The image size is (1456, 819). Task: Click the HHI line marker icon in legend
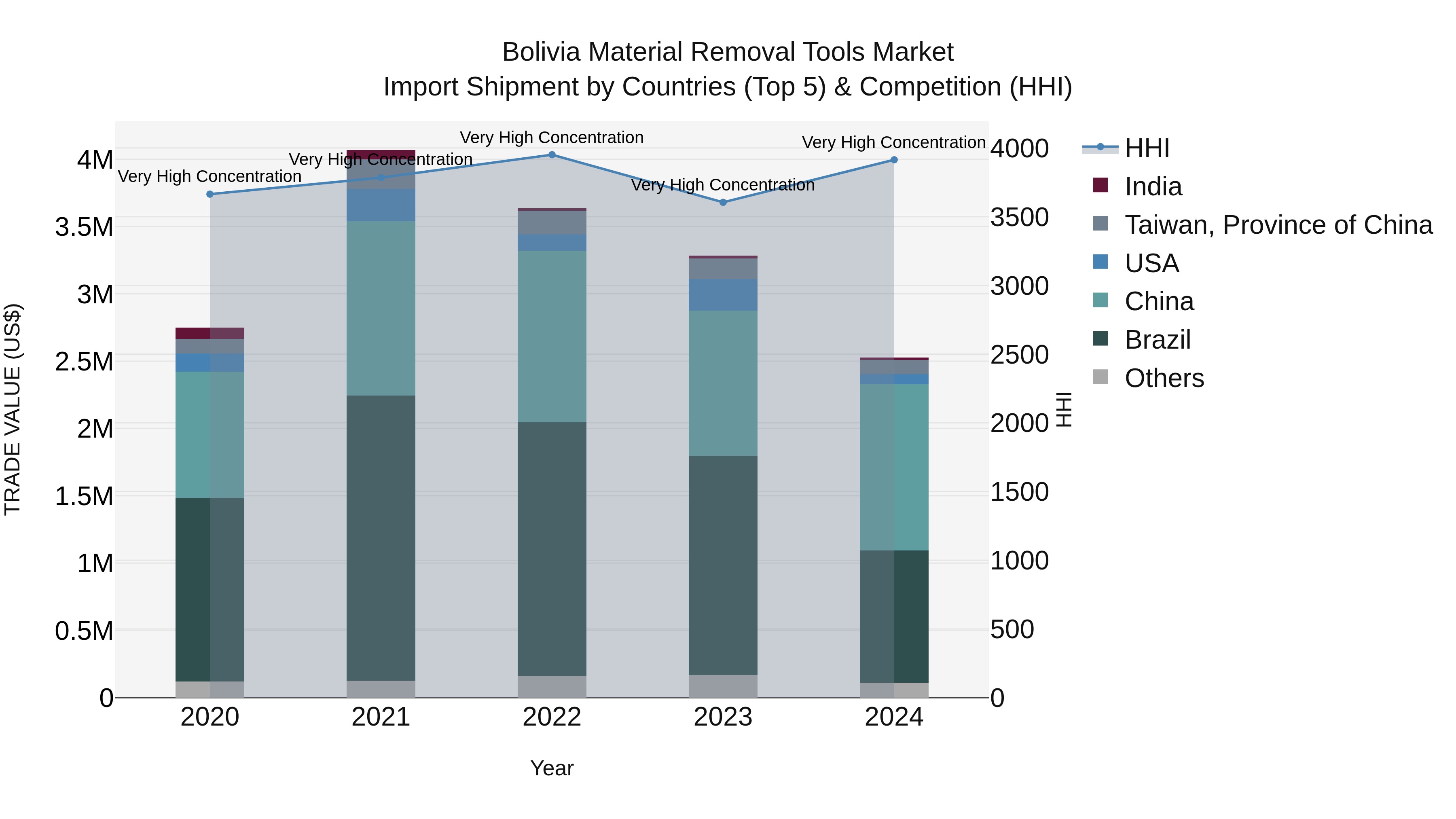(x=1100, y=148)
